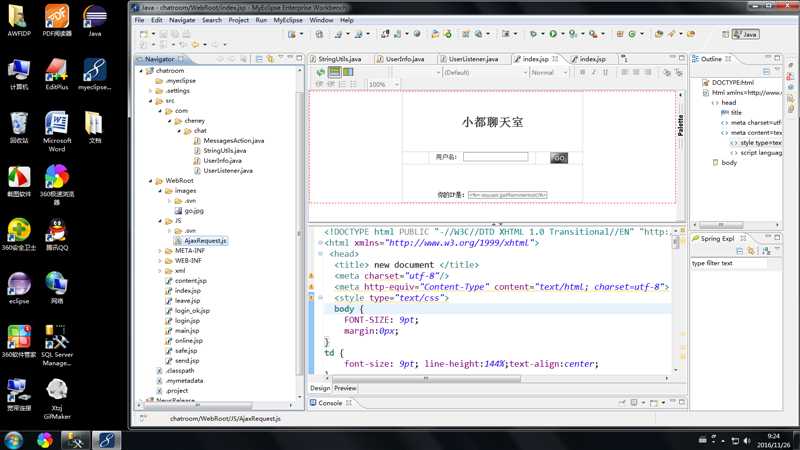Viewport: 800px width, 450px height.
Task: Toggle Underline formatting in design toolbar
Action: [606, 72]
